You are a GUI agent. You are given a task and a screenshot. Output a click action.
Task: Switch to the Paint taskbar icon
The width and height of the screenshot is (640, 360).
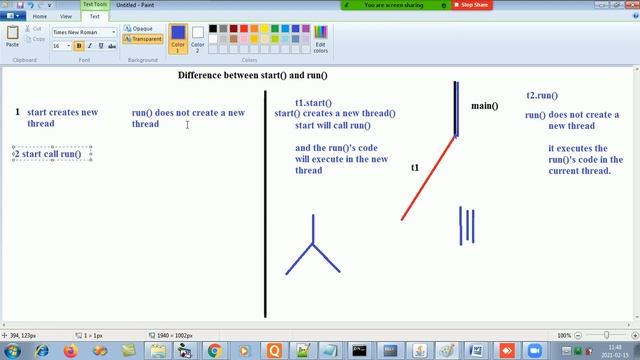[x=447, y=351]
